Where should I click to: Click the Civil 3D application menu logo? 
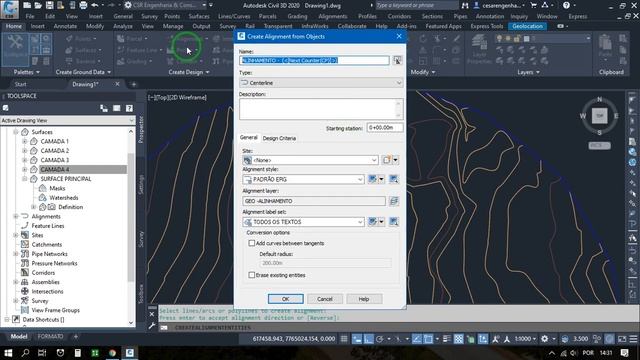[x=9, y=9]
